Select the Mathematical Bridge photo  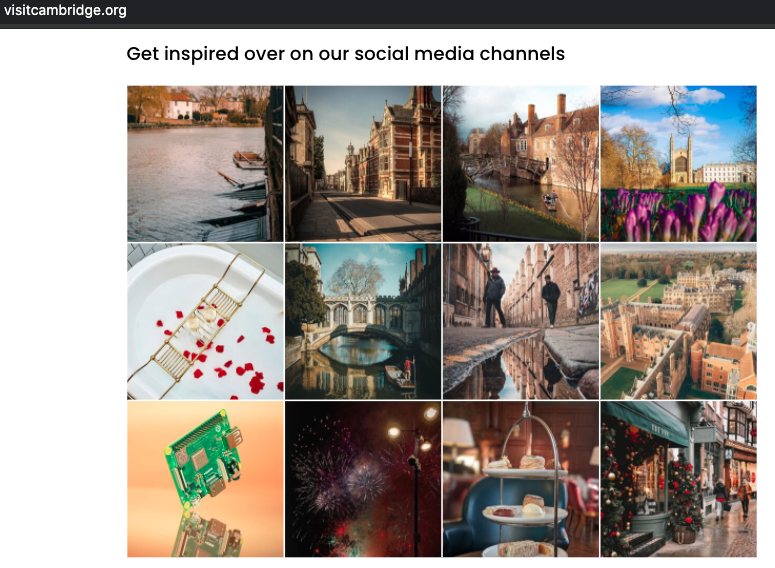click(520, 164)
